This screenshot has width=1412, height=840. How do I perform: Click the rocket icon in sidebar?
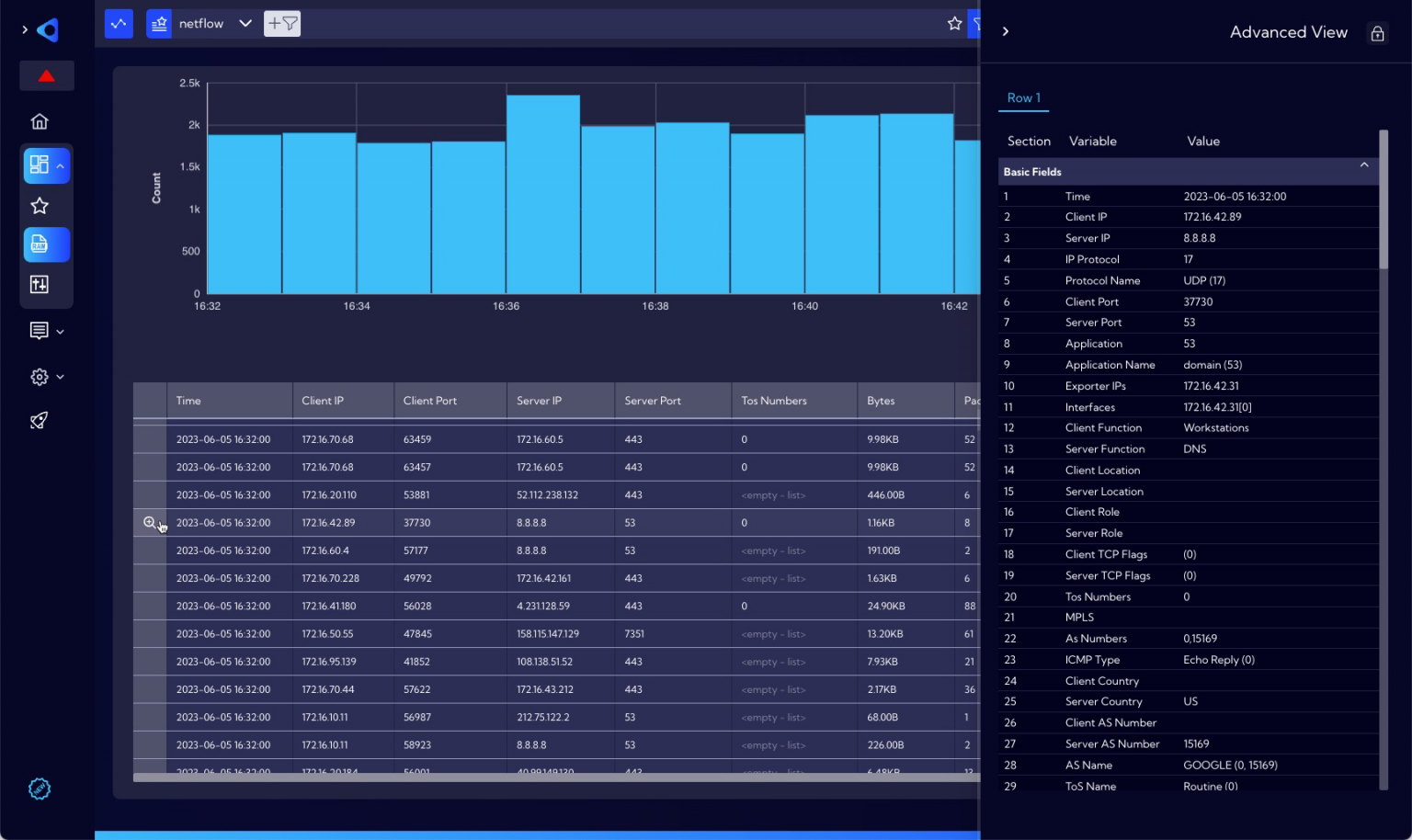40,421
